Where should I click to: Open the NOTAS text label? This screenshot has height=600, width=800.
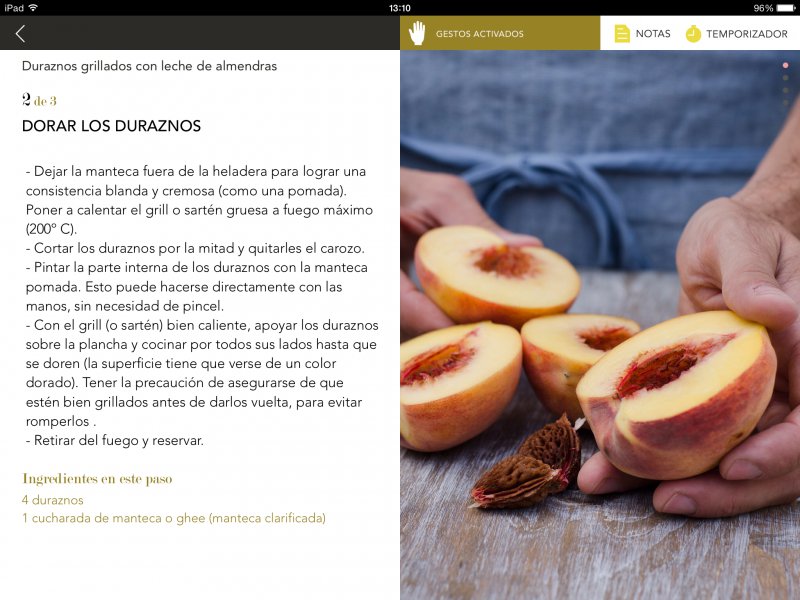pyautogui.click(x=653, y=34)
